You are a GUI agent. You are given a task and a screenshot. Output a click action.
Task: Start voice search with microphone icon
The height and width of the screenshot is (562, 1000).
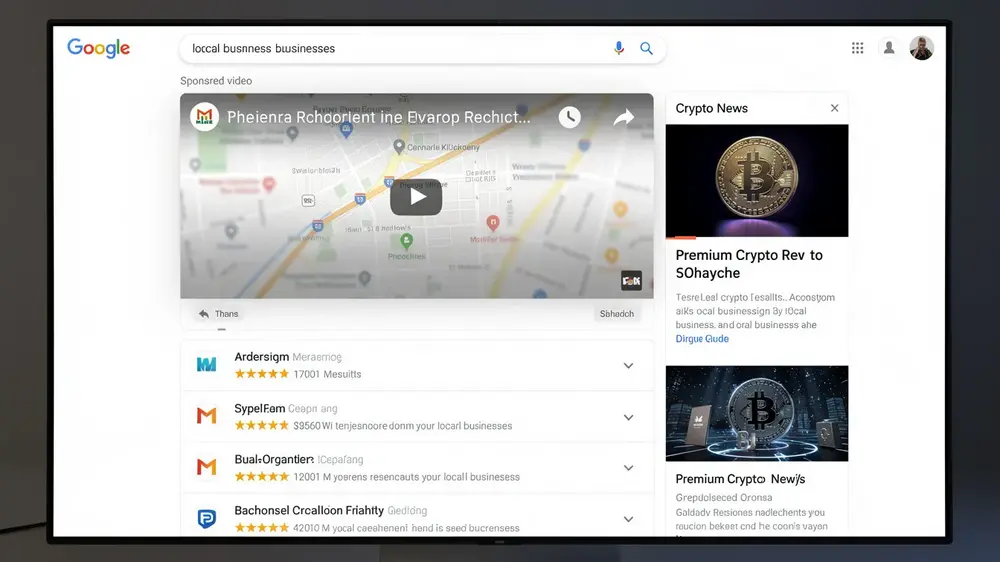619,48
